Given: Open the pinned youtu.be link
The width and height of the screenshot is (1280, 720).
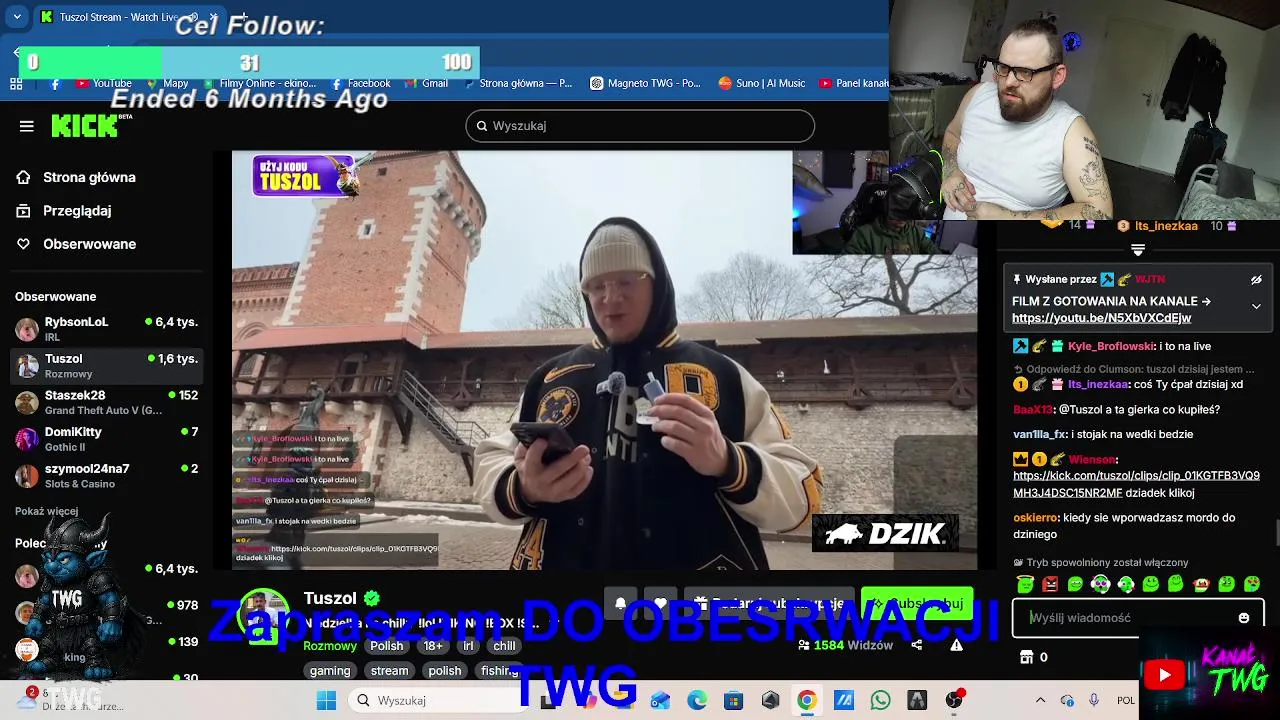Looking at the screenshot, I should 1101,318.
